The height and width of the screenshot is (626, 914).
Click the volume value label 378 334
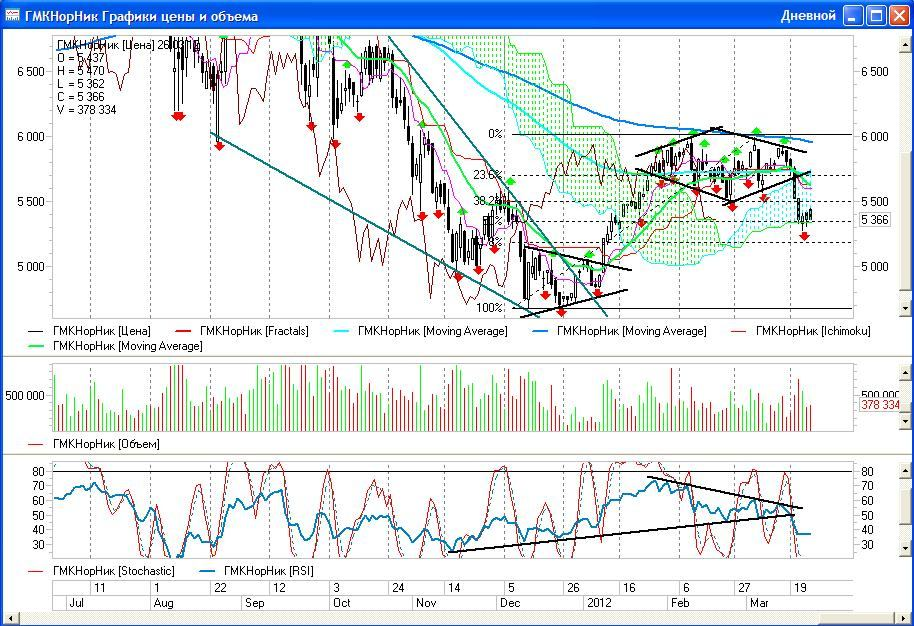pos(880,405)
